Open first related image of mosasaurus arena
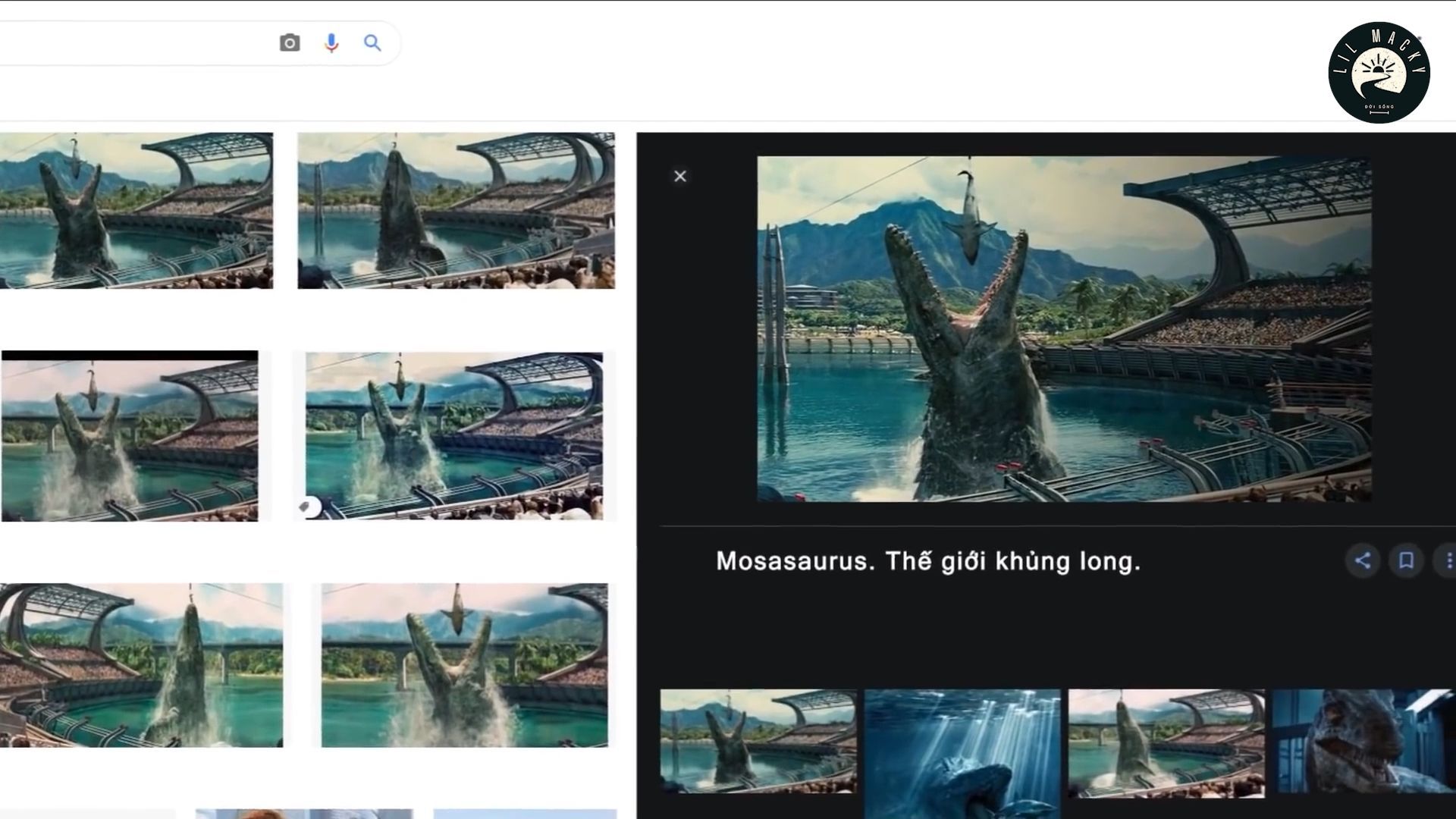The height and width of the screenshot is (819, 1456). click(758, 741)
